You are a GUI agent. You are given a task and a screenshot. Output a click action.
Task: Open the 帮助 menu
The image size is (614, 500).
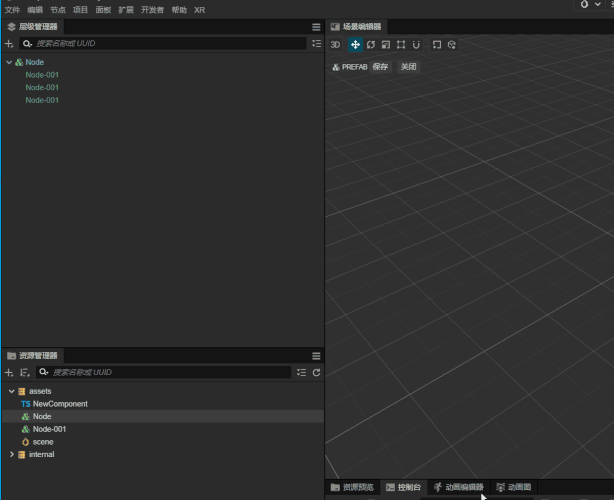coord(179,10)
